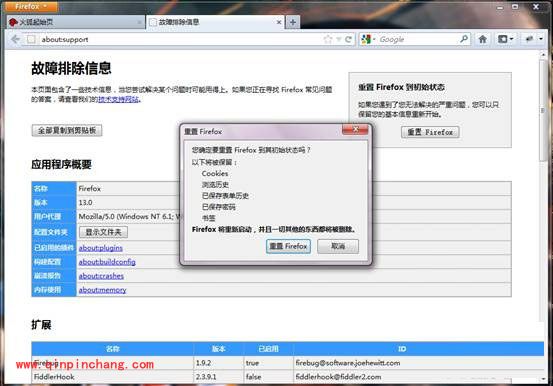The image size is (553, 386).
Task: Open the 技术支持网站 link
Action: coord(118,99)
